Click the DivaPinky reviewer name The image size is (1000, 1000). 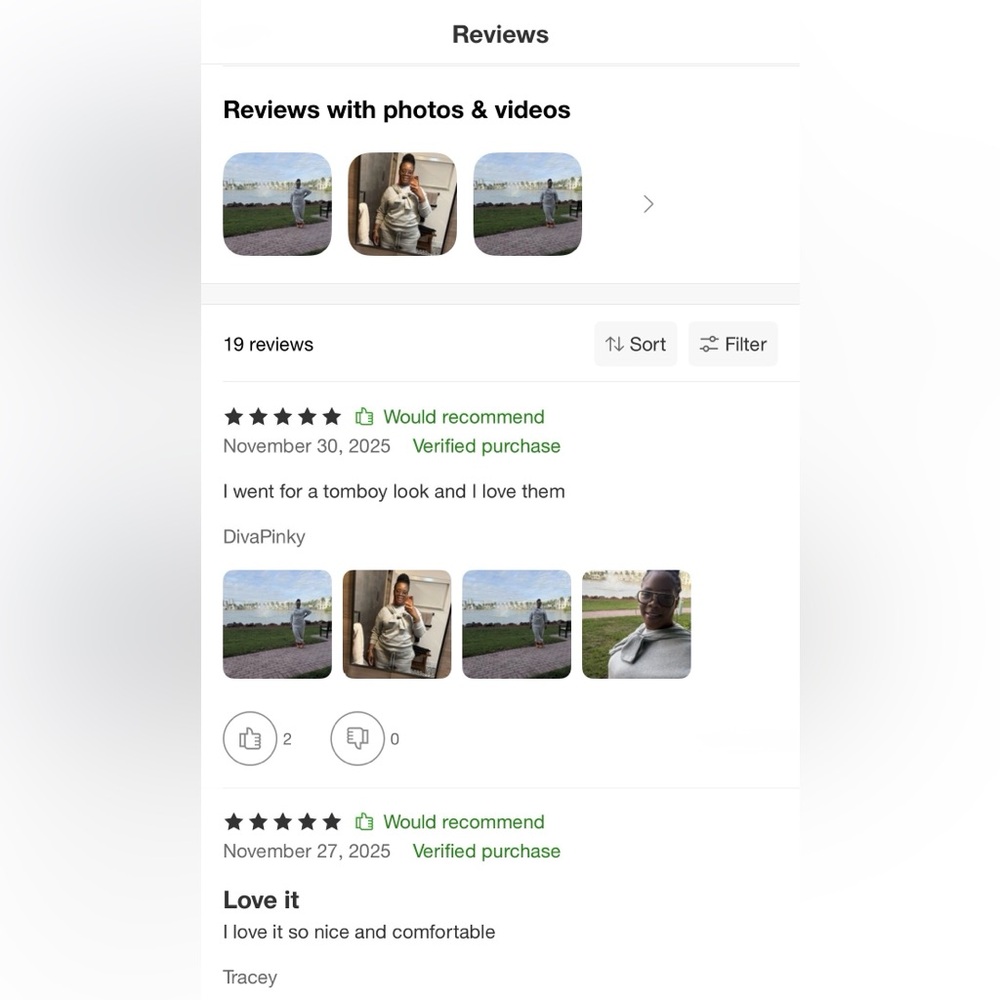[264, 537]
